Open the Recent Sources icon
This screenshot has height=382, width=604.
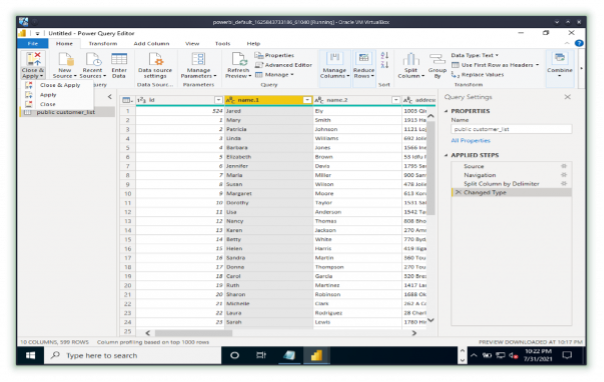click(x=93, y=60)
